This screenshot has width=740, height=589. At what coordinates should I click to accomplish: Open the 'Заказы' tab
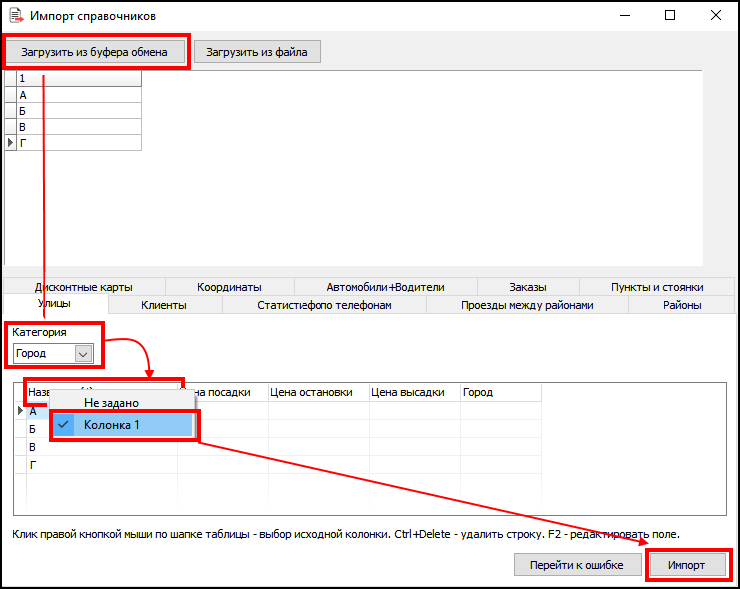528,287
